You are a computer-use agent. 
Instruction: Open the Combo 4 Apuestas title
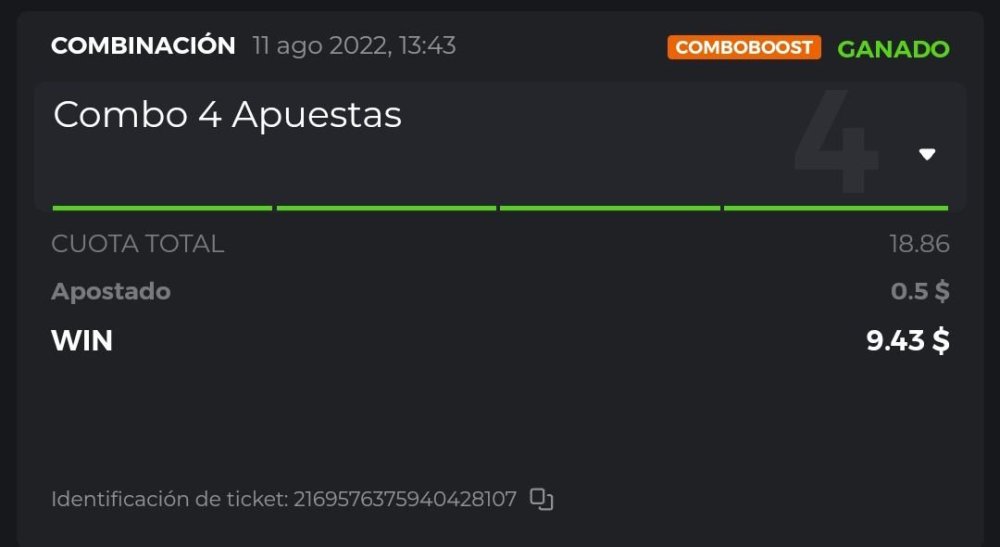point(227,116)
